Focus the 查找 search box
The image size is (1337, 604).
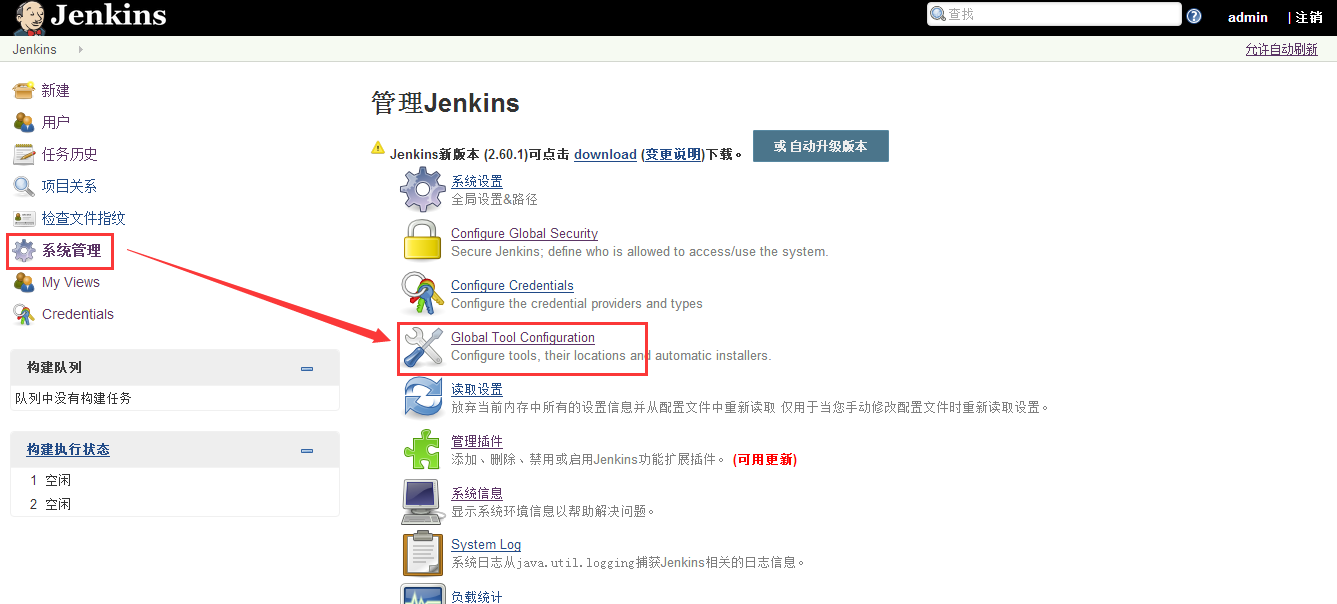[x=1054, y=14]
